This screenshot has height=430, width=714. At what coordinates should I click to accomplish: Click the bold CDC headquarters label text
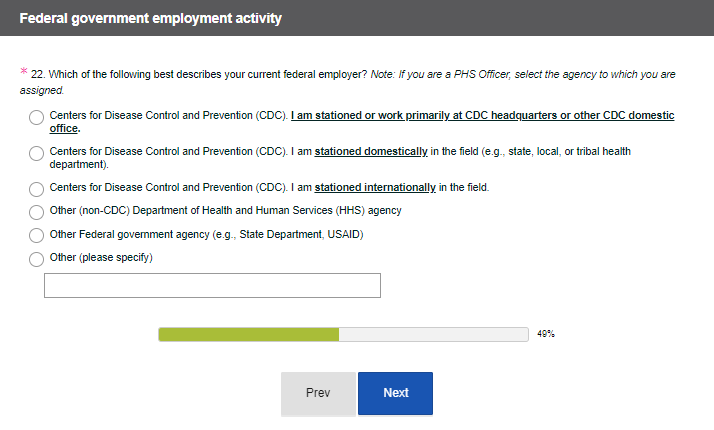[482, 116]
